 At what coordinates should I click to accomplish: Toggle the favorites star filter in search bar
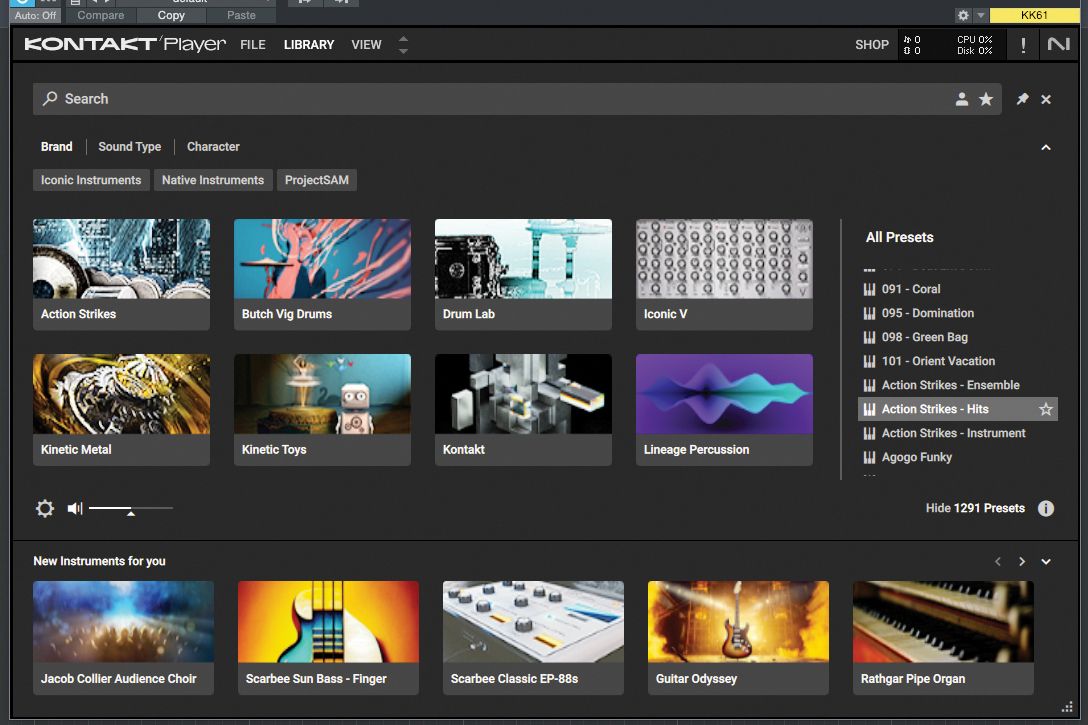(x=986, y=99)
